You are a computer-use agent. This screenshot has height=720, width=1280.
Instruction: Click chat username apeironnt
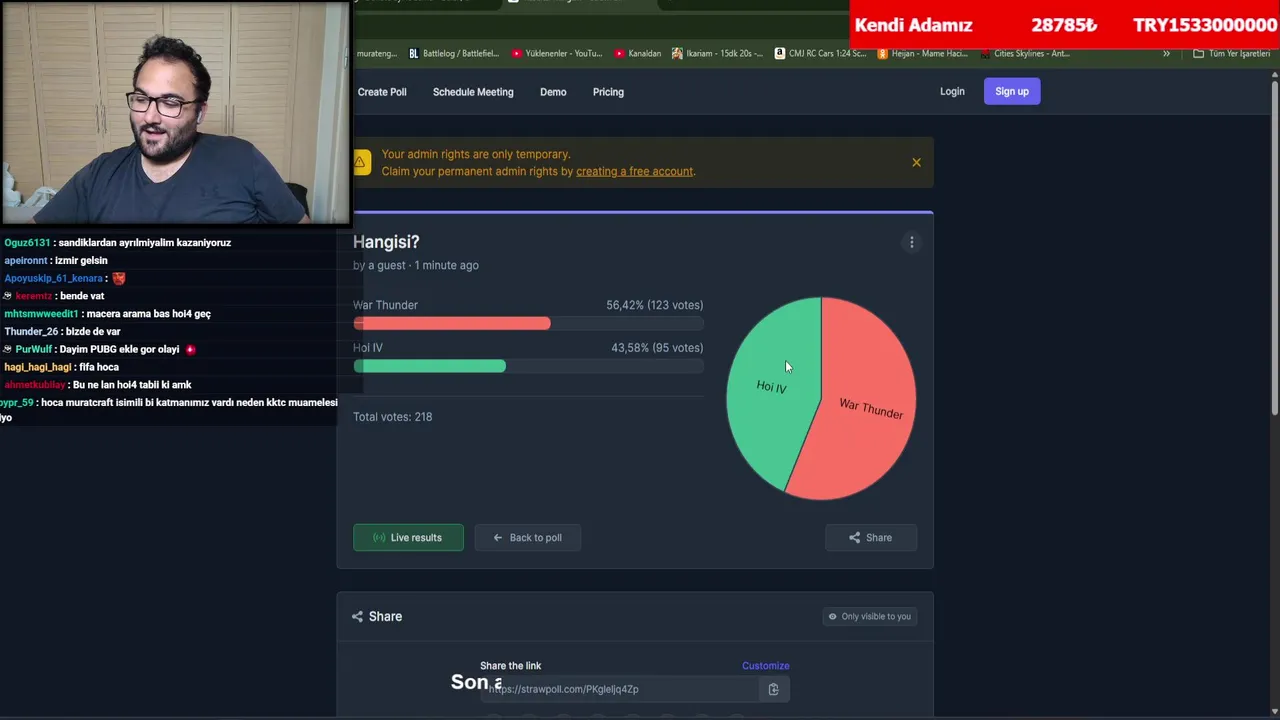26,261
